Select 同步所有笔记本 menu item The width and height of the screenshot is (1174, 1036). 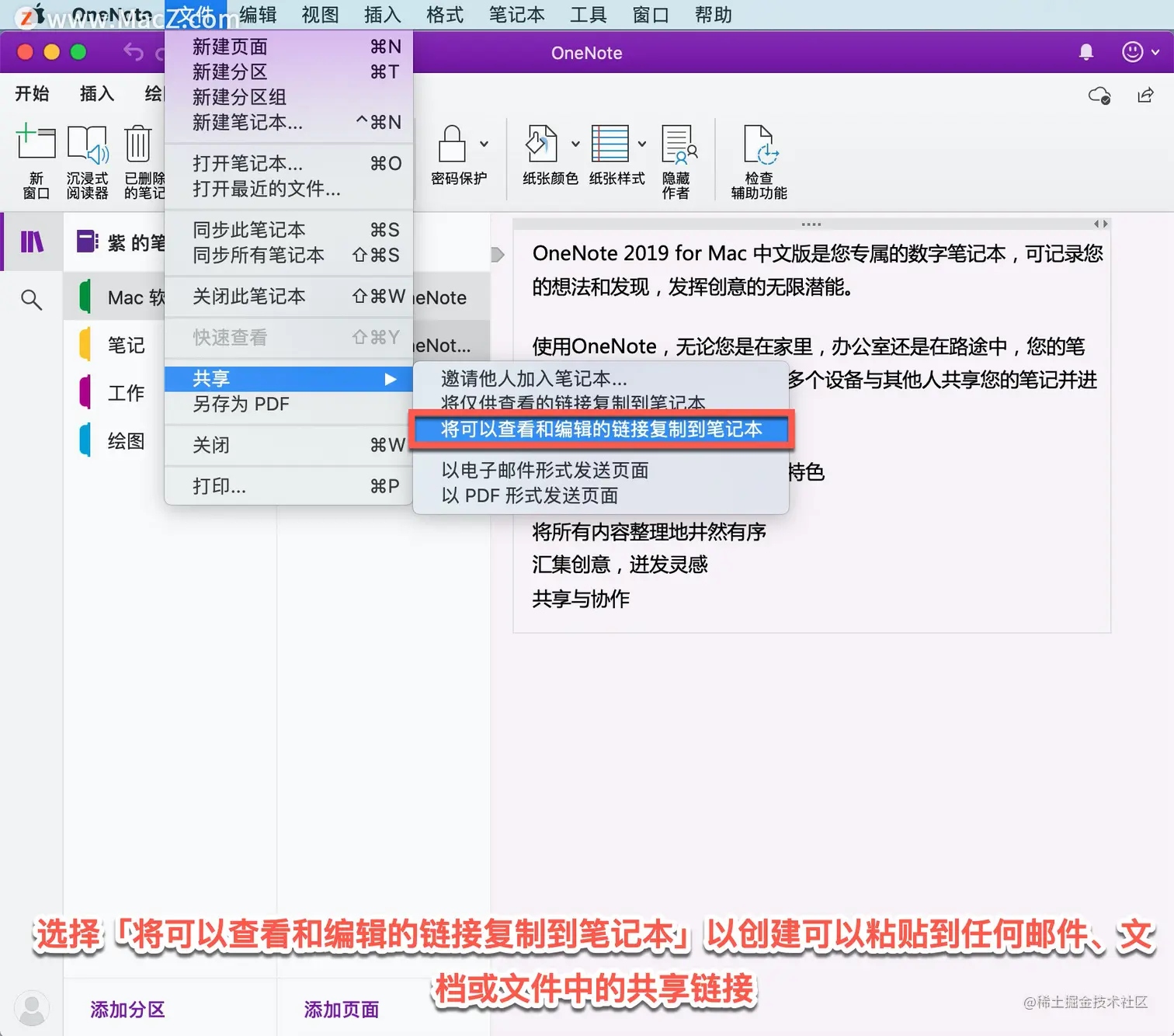(288, 255)
